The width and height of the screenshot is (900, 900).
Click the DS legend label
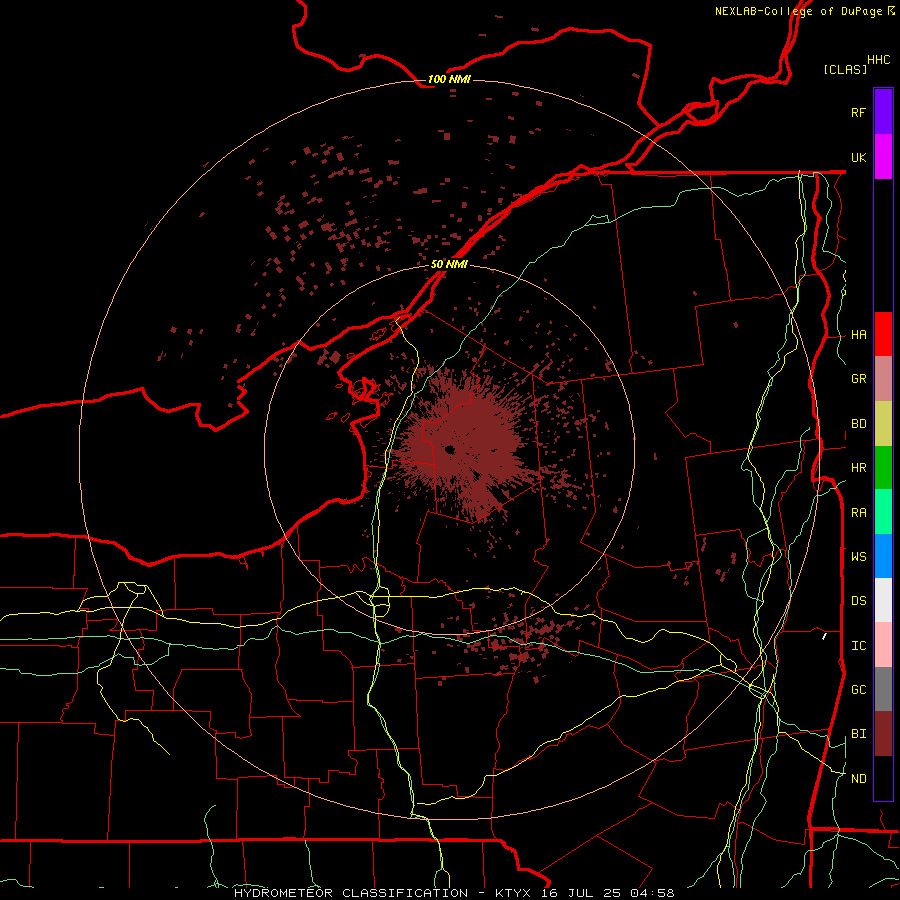point(859,601)
